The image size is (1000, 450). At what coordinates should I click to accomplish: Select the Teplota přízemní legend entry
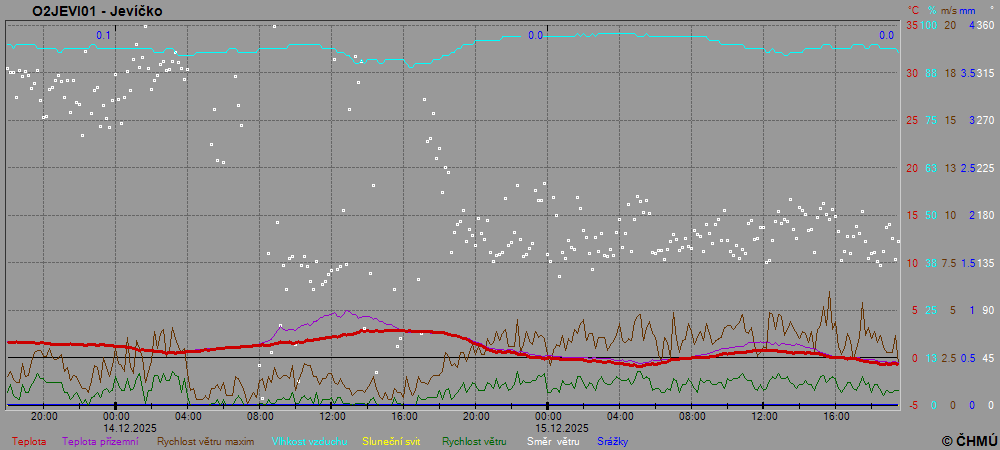pos(100,441)
